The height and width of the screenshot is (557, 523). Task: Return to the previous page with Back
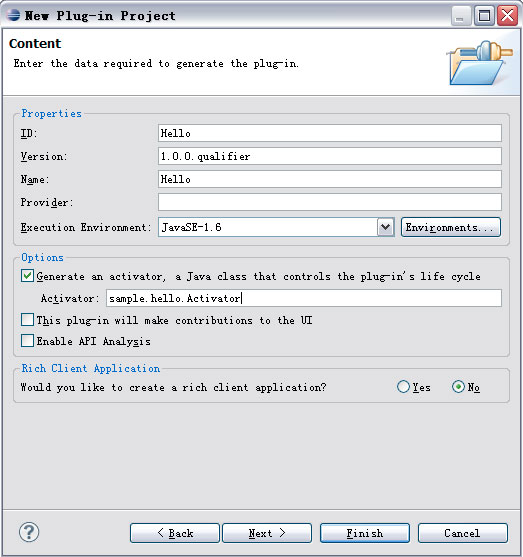pos(175,533)
